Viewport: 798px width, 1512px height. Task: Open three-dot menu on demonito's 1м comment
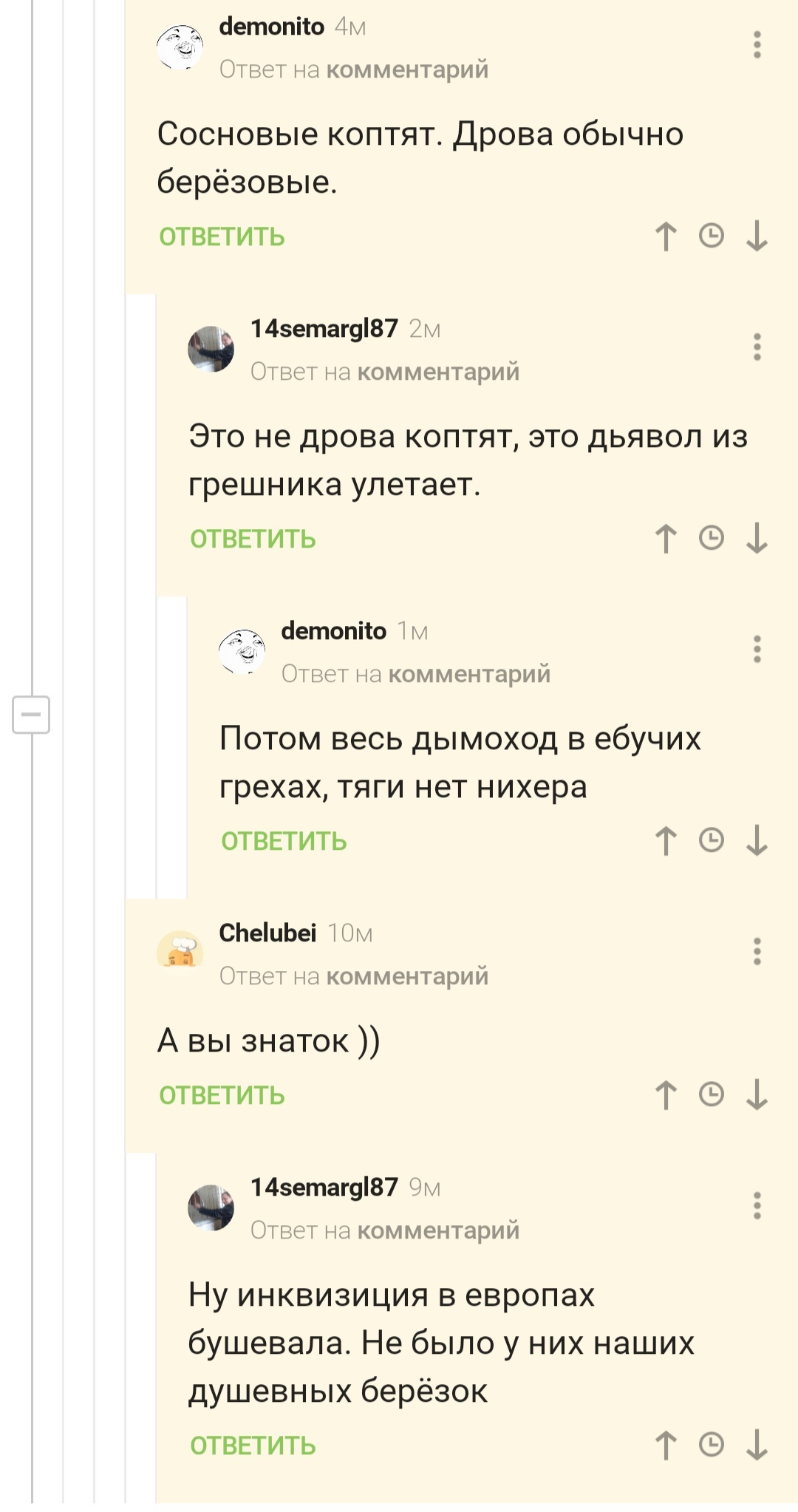click(757, 649)
